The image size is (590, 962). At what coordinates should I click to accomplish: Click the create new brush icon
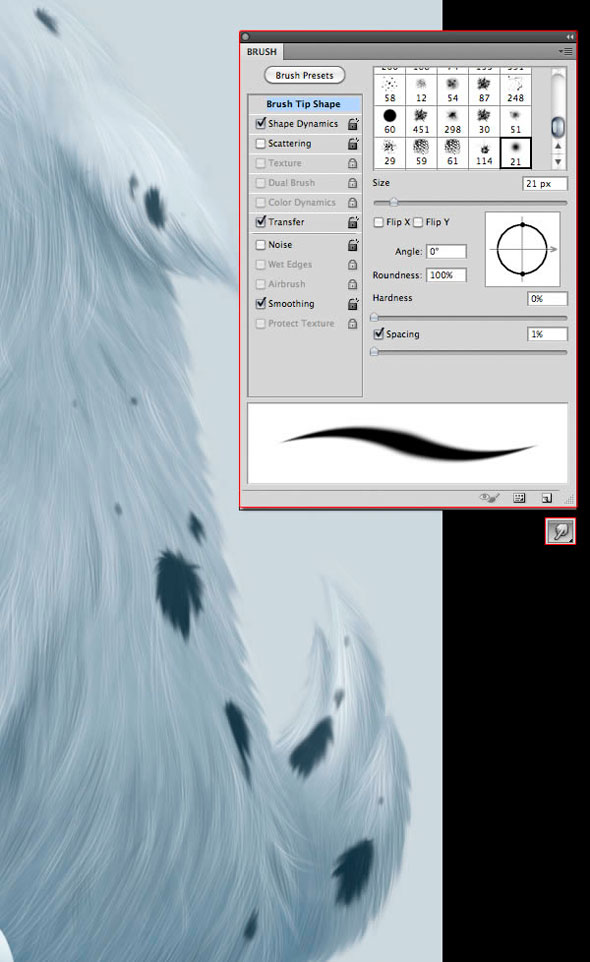tap(546, 498)
